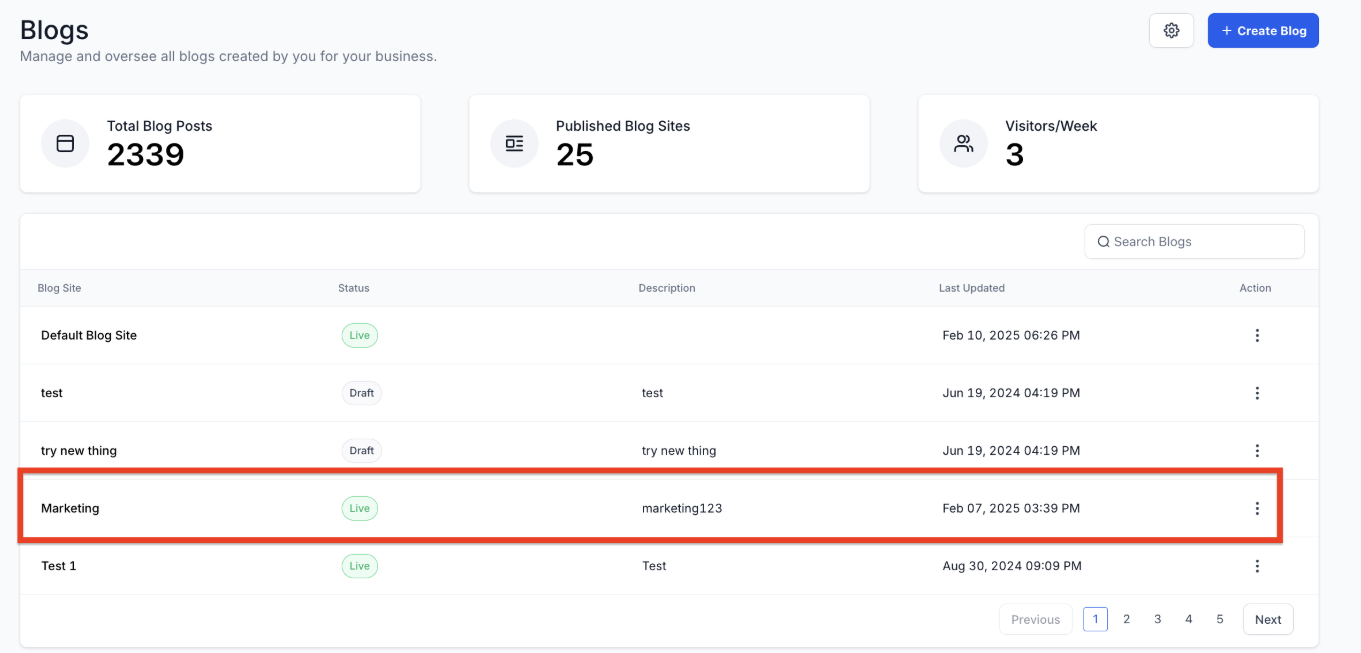Open the Default Blog Site entry
The width and height of the screenshot is (1361, 653).
[x=89, y=336]
